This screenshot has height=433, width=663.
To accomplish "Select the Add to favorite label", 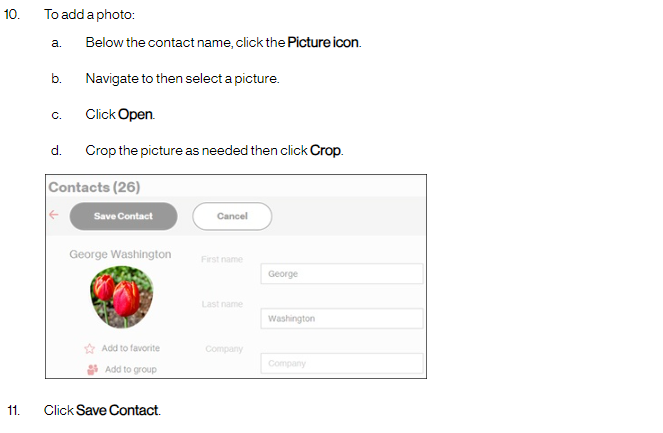I will pyautogui.click(x=131, y=348).
